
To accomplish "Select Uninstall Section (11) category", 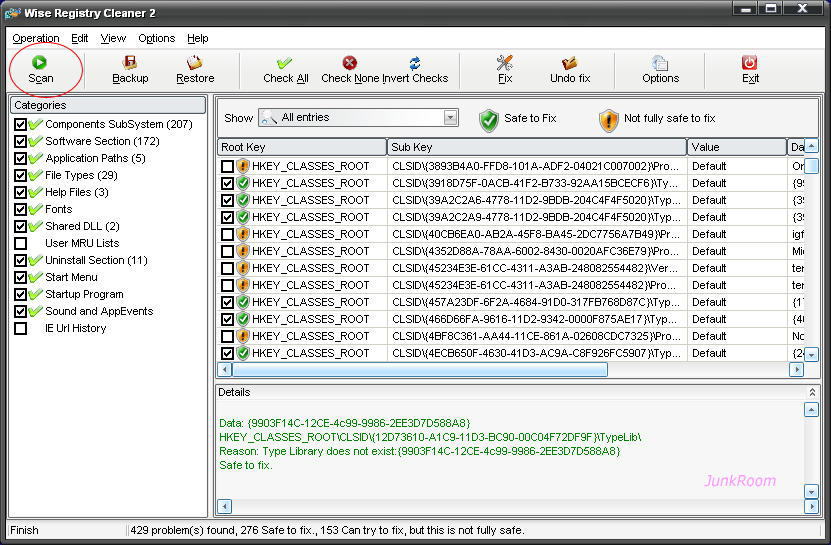I will (x=96, y=260).
